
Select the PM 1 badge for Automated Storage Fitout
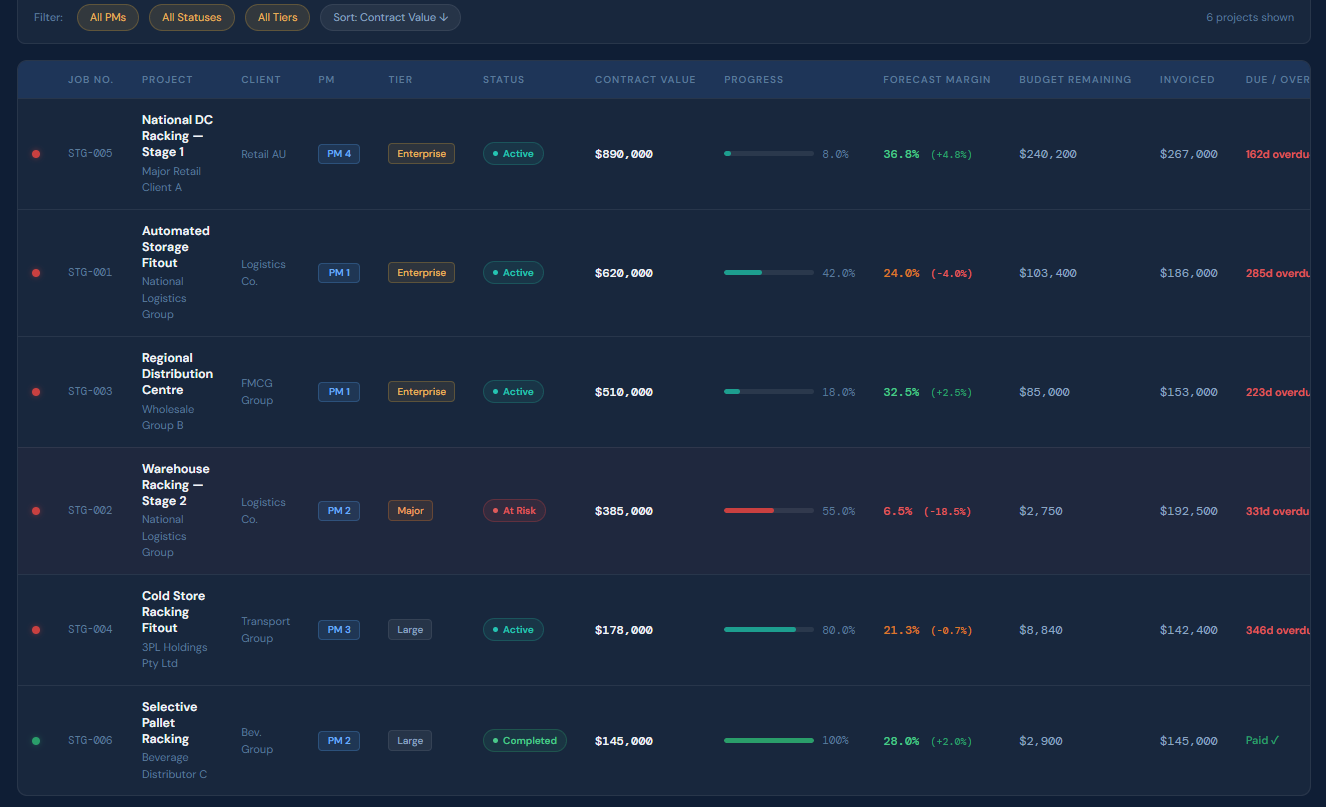(x=338, y=272)
